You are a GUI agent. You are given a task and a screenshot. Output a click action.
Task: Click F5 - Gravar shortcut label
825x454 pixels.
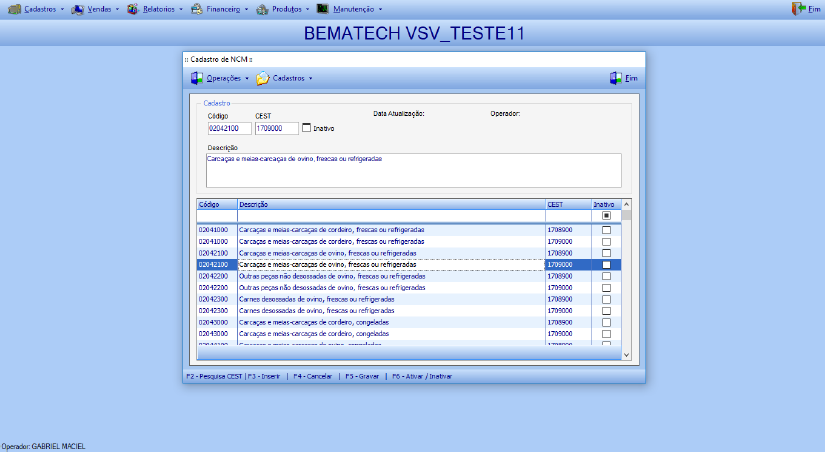click(362, 377)
